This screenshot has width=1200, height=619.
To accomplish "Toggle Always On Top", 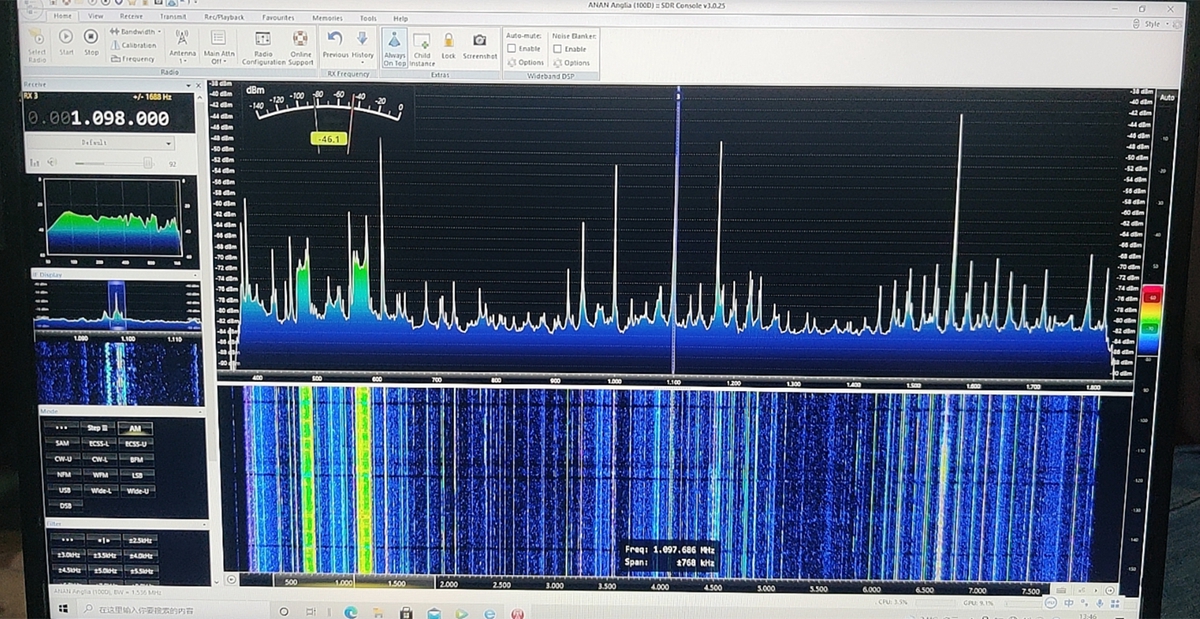I will click(x=394, y=48).
